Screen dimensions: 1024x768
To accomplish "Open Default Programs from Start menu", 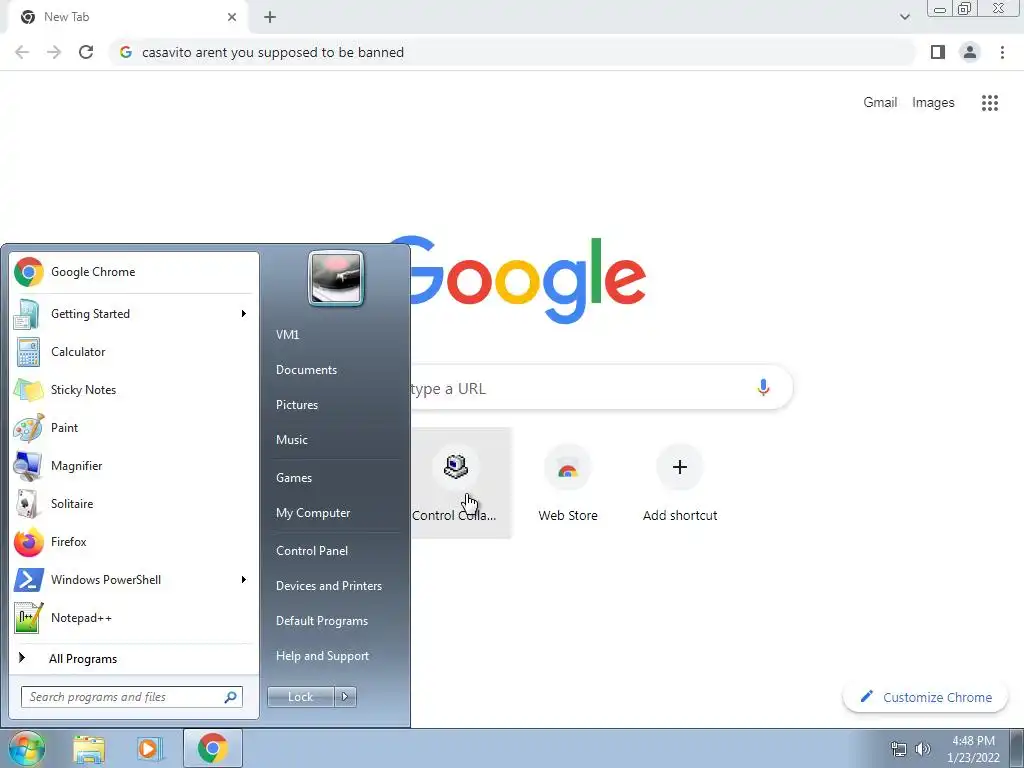I will (321, 621).
